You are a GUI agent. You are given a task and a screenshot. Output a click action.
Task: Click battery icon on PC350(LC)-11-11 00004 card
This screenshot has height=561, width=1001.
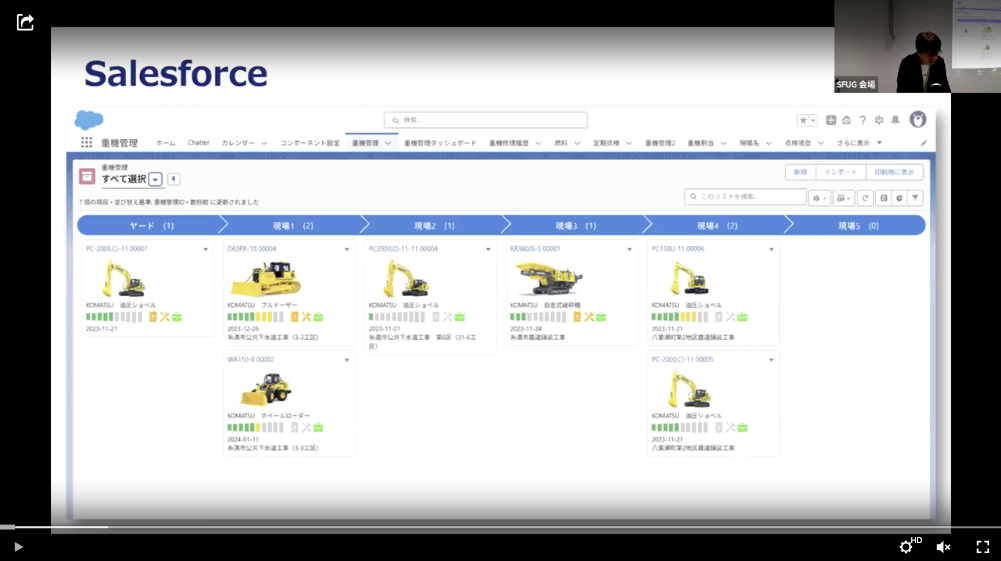436,317
